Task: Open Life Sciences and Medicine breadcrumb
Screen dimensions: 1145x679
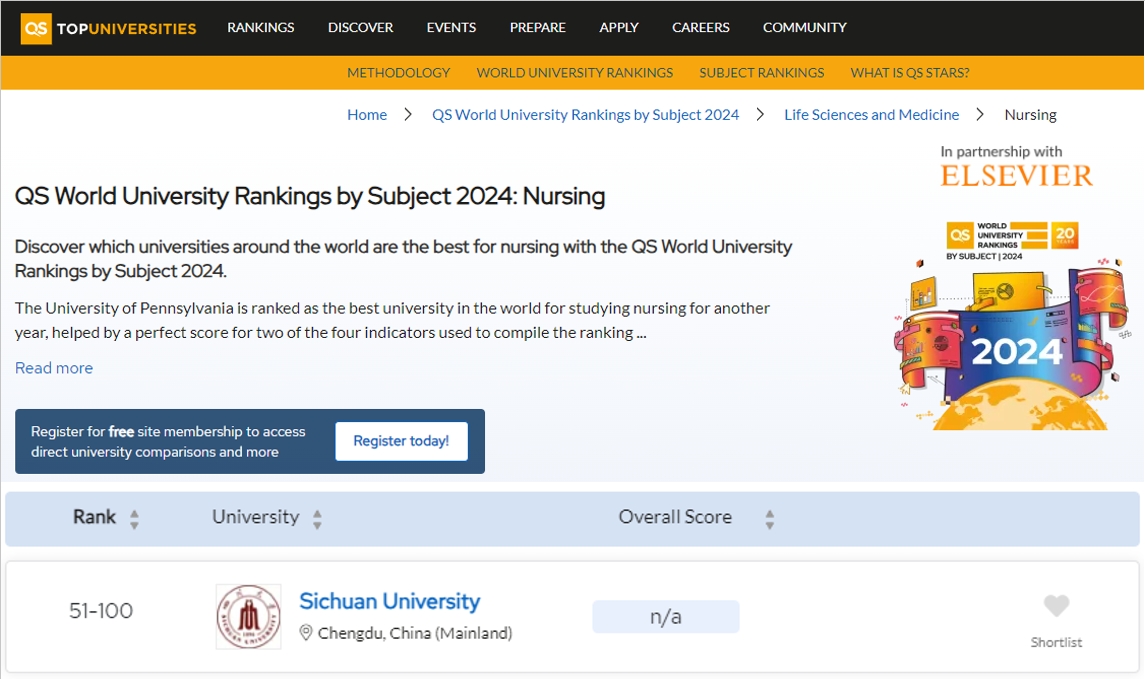Action: [x=871, y=115]
